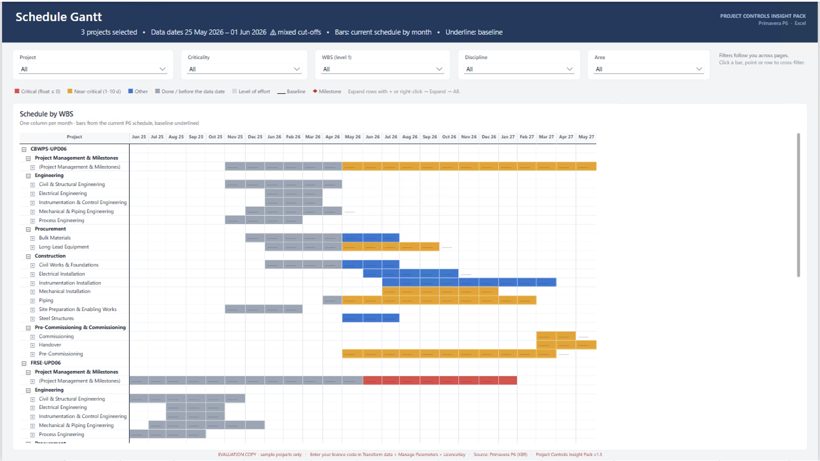Click the vertical scrollbar of the Gantt visual
The image size is (820, 461).
click(799, 205)
